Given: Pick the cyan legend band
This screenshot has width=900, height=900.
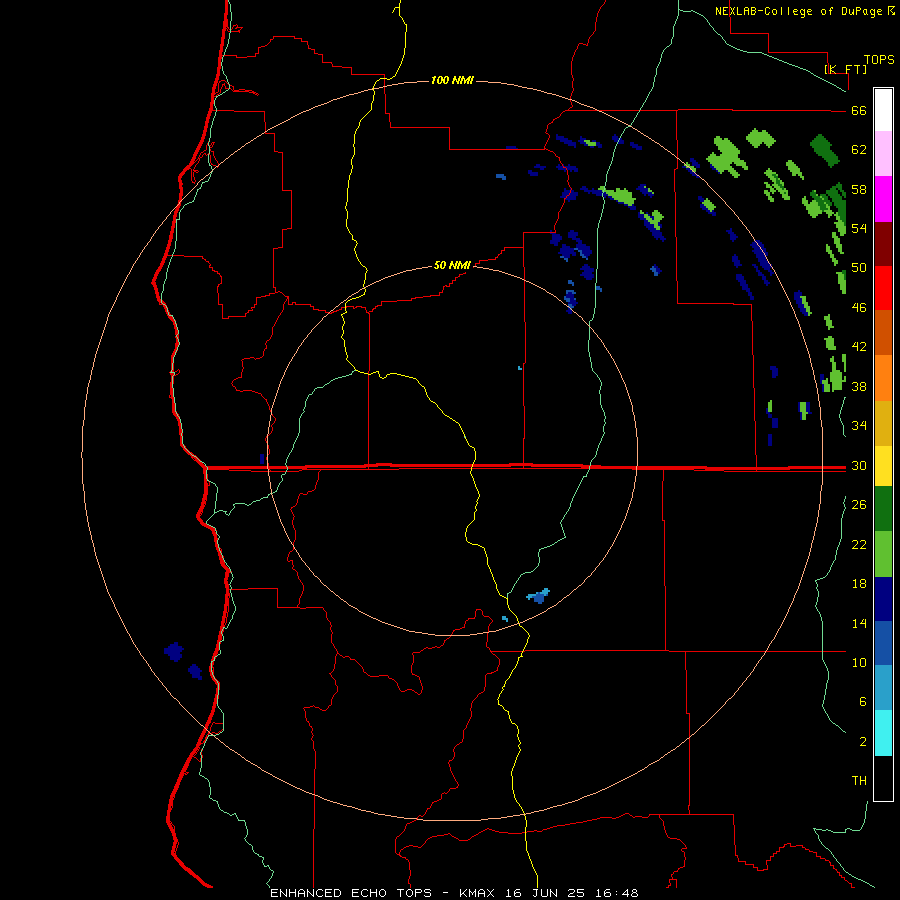Looking at the screenshot, I should tap(883, 733).
